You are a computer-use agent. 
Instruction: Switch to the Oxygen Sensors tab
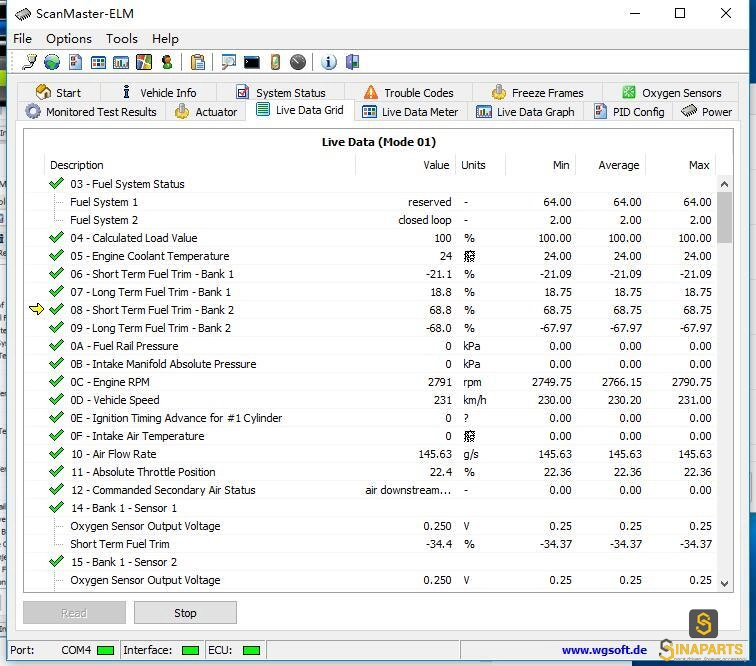(x=671, y=92)
